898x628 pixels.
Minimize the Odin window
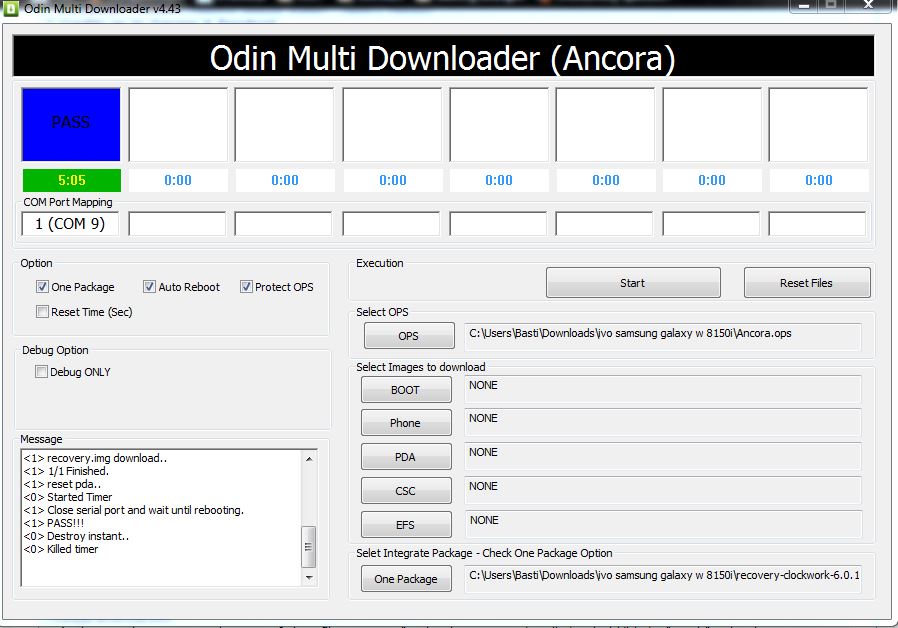pos(804,6)
